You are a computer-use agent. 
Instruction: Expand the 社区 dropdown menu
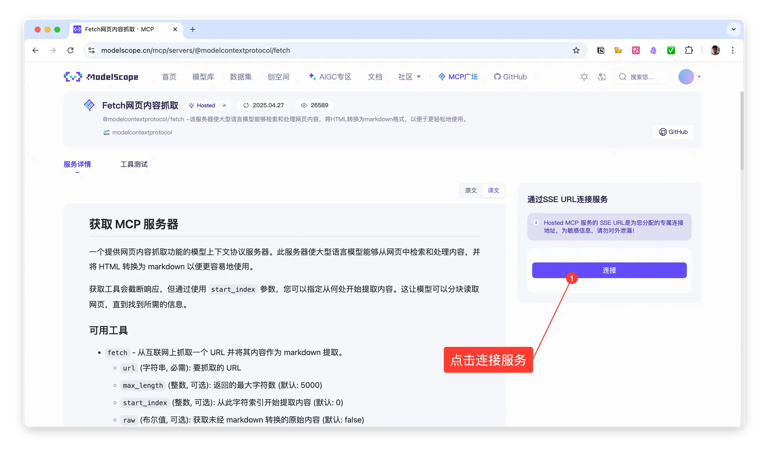click(409, 77)
